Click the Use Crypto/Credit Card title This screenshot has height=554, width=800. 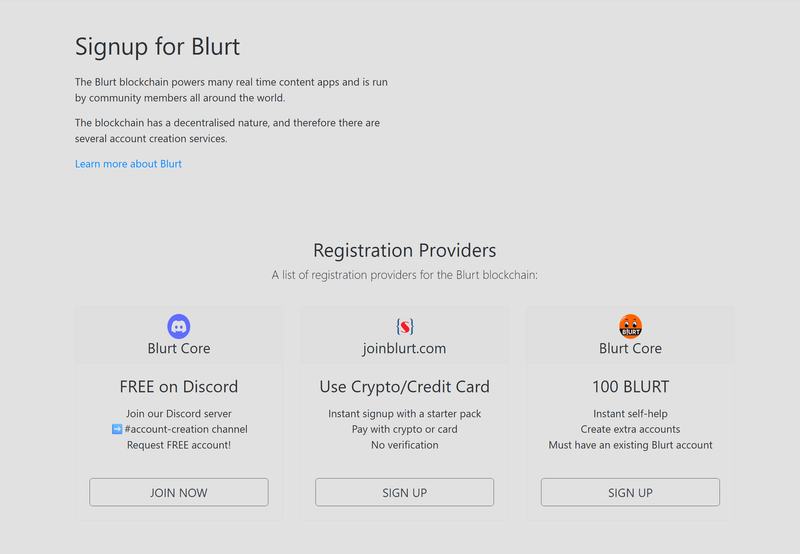[x=404, y=387]
